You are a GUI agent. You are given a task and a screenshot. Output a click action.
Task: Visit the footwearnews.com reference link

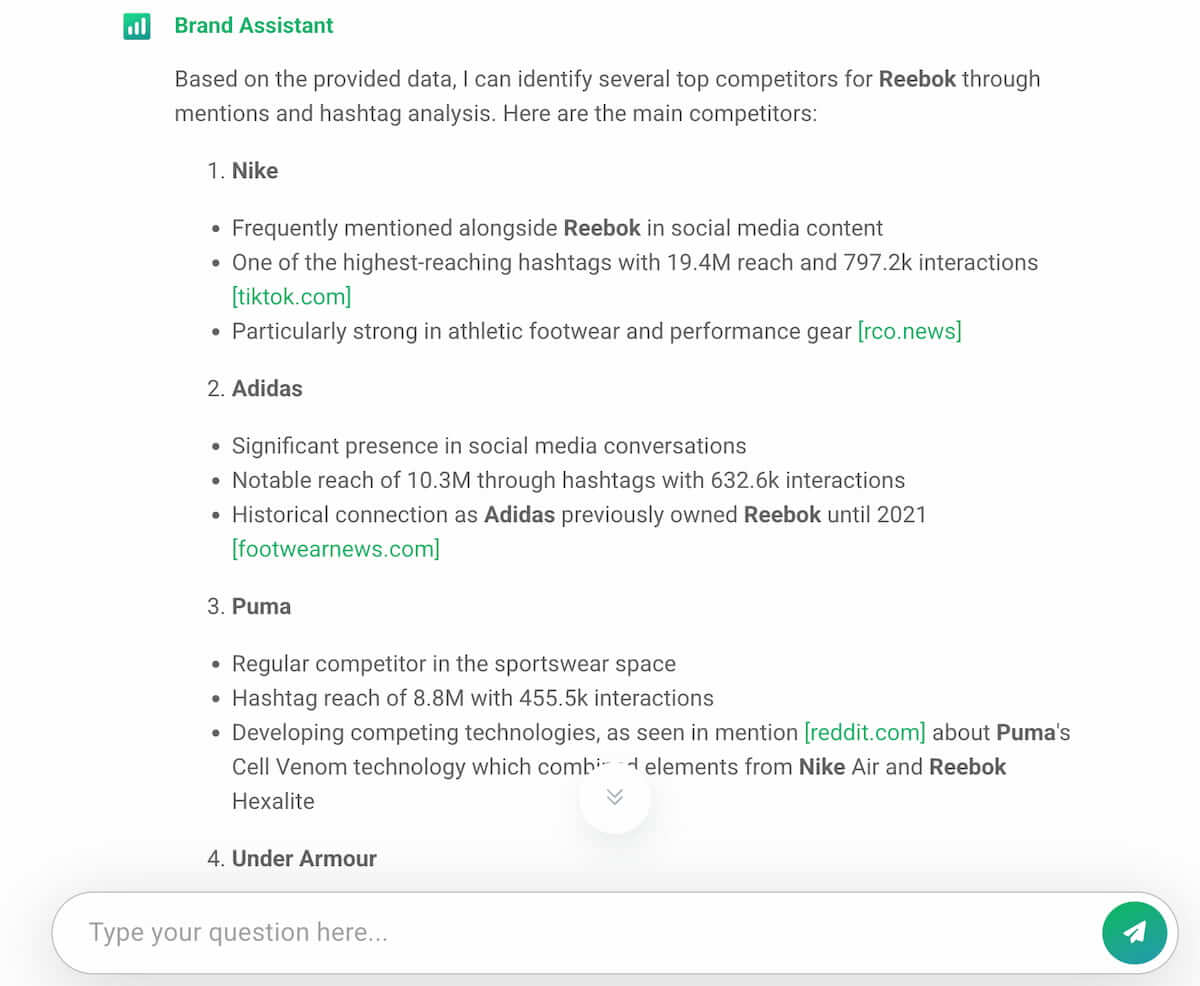click(336, 548)
